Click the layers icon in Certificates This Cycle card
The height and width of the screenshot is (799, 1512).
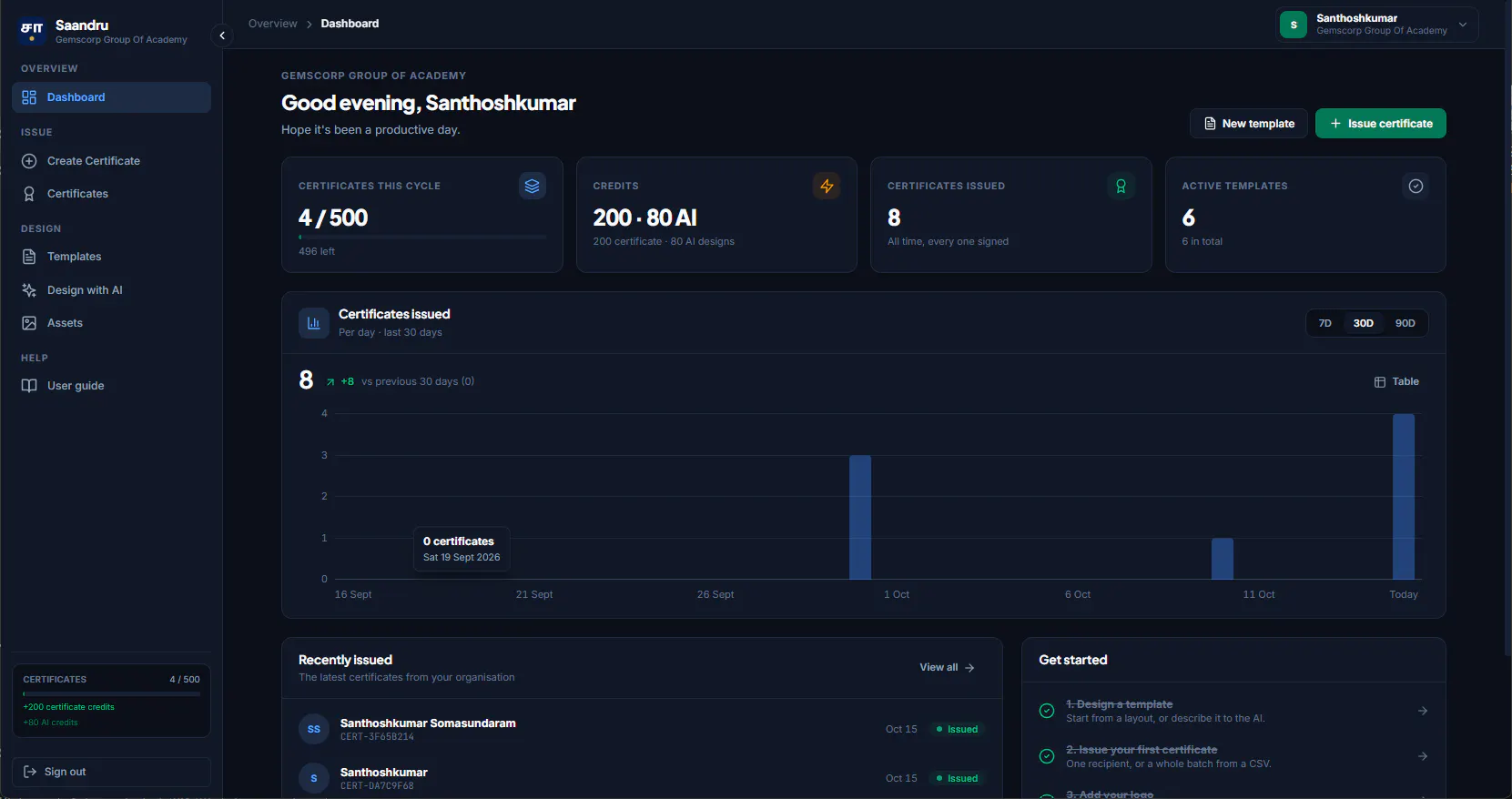coord(533,186)
